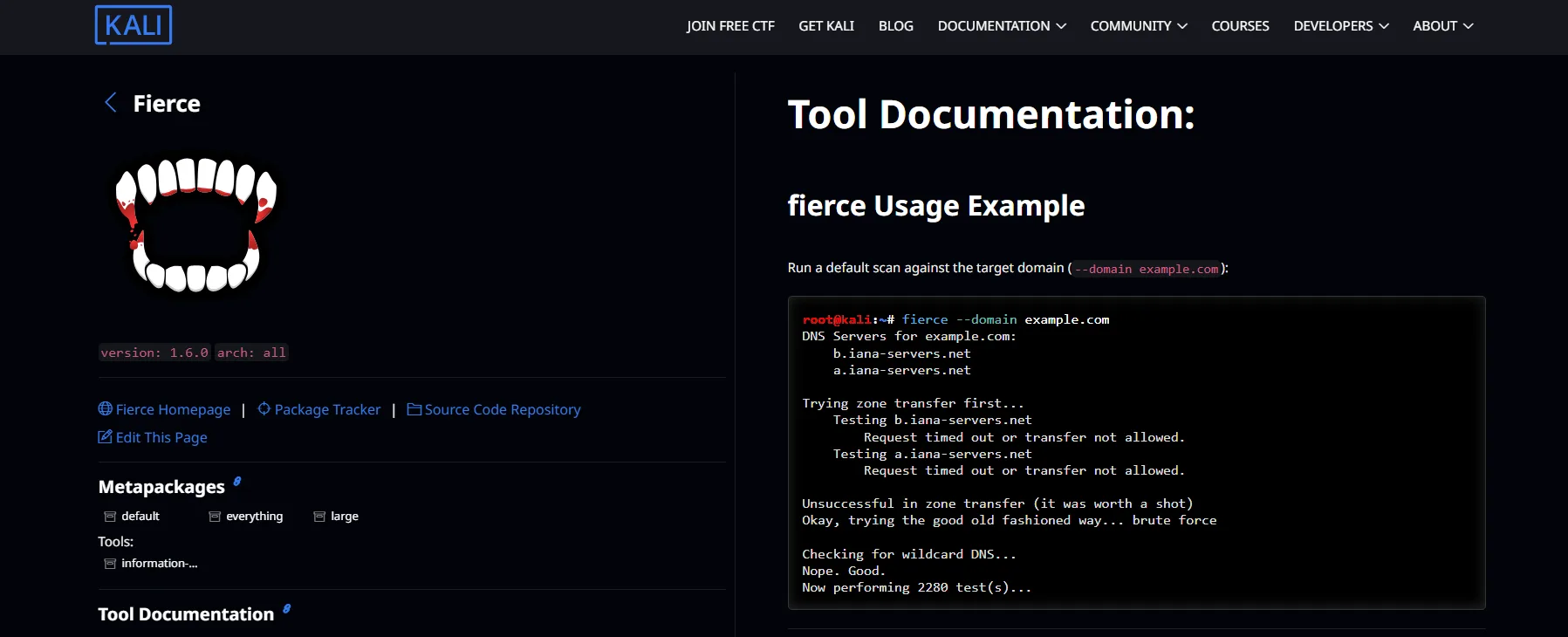
Task: Open the Package Tracker link
Action: pyautogui.click(x=327, y=409)
